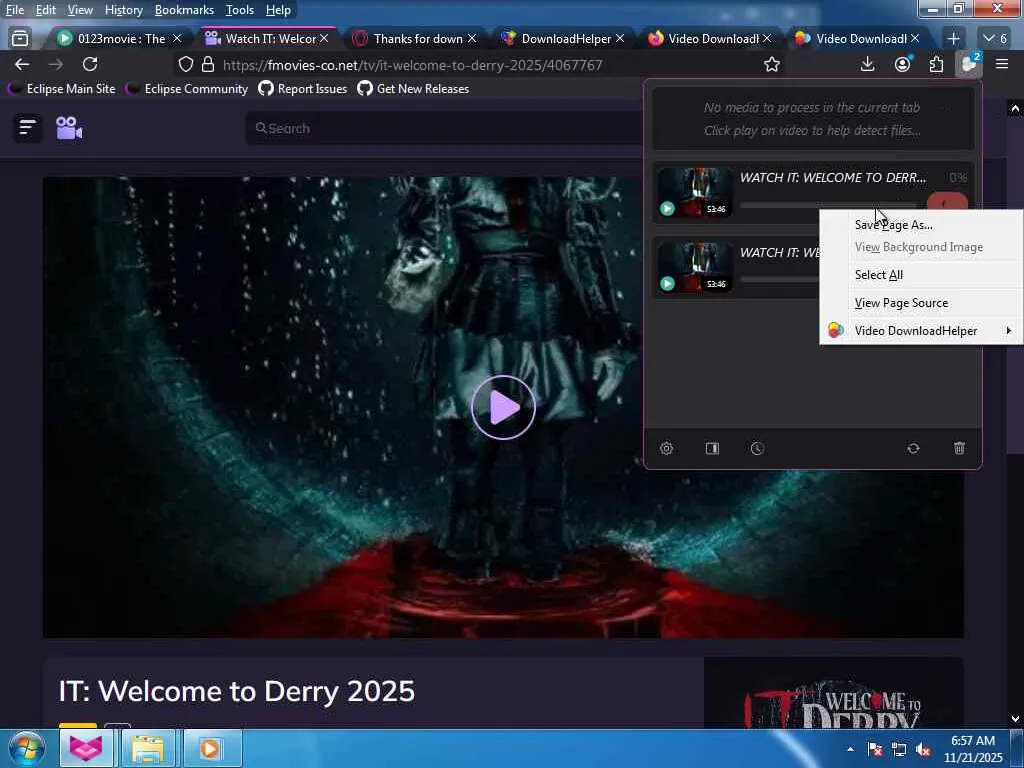Image resolution: width=1024 pixels, height=768 pixels.
Task: Open Eclipse Community bookmark
Action: click(x=187, y=89)
